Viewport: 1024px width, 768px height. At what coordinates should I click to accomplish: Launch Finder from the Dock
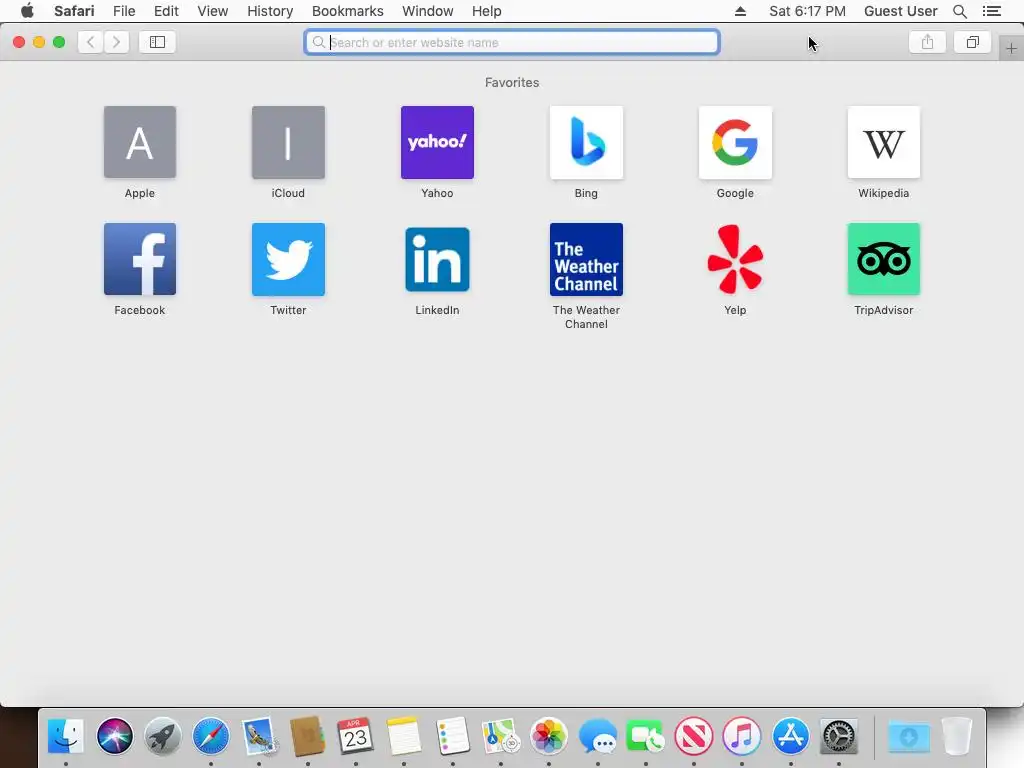pyautogui.click(x=66, y=736)
